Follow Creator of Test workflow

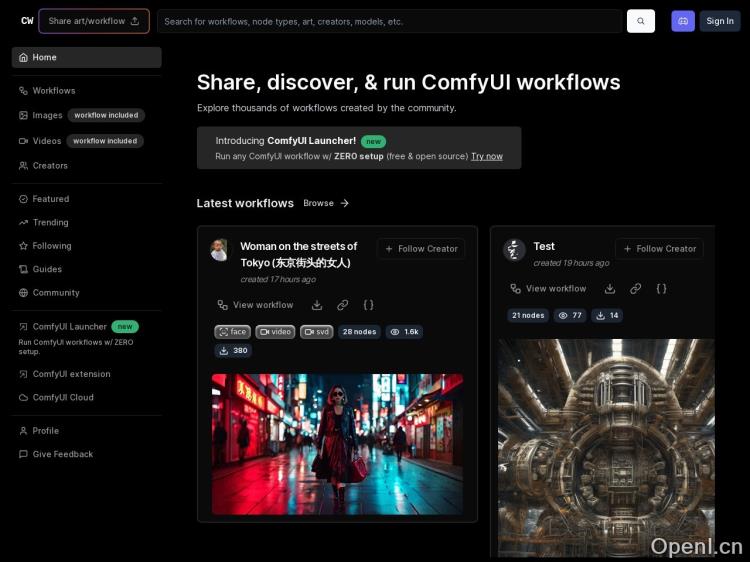[660, 249]
